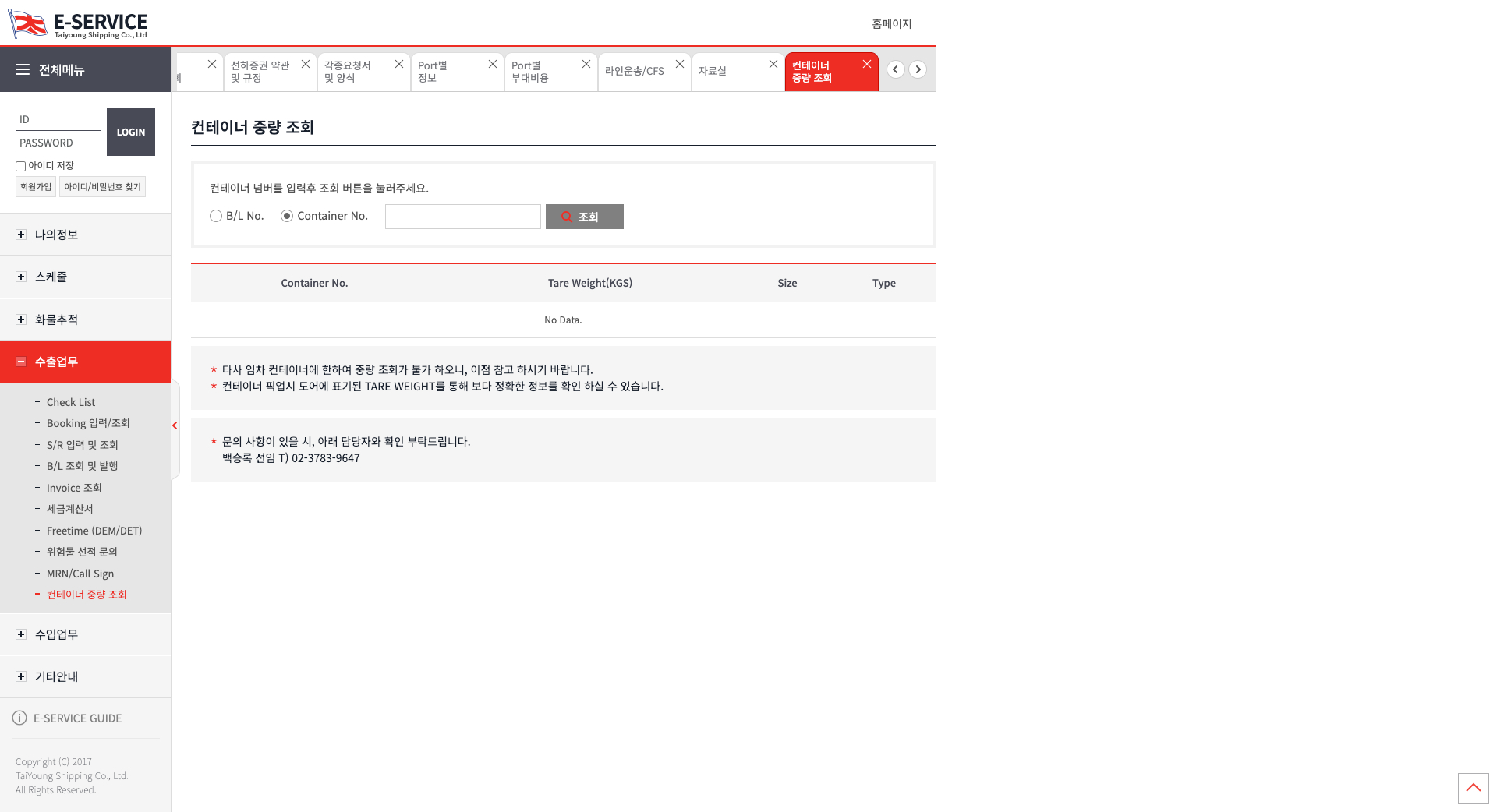Close the 선하증권 약관 및 규정 tab
The height and width of the screenshot is (812, 1497).
tap(306, 64)
